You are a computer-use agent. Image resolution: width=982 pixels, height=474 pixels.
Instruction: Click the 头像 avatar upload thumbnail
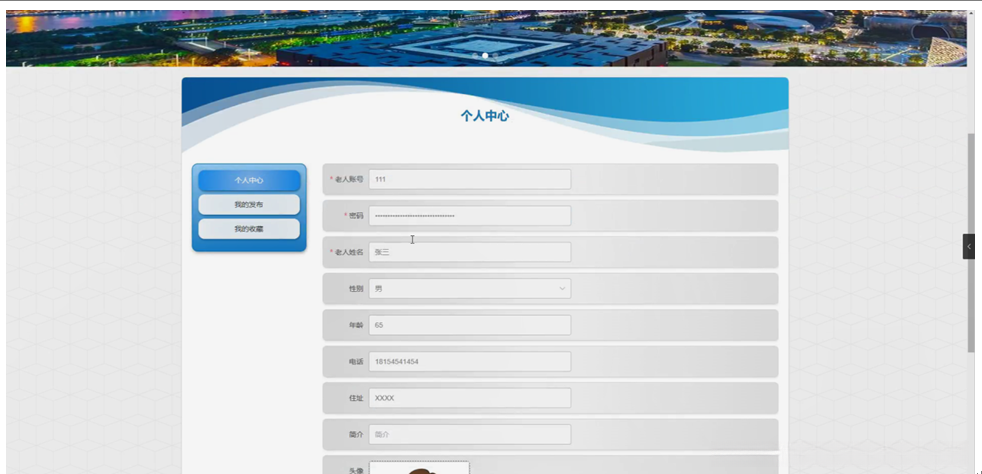(x=419, y=467)
